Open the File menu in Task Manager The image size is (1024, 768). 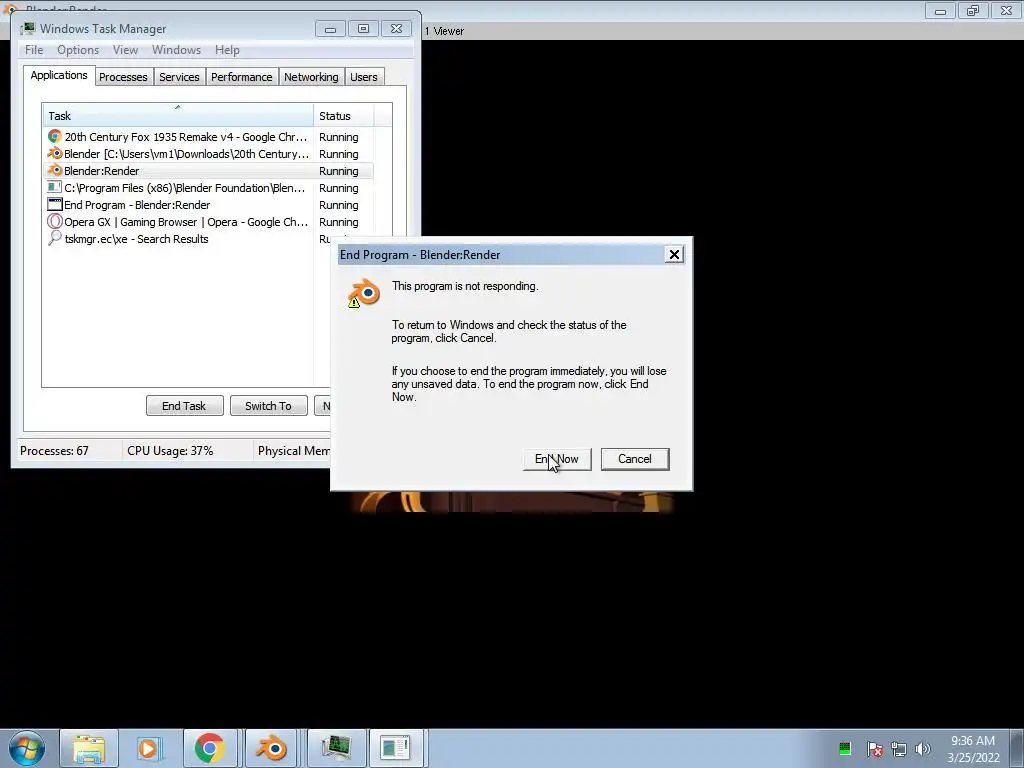(34, 50)
